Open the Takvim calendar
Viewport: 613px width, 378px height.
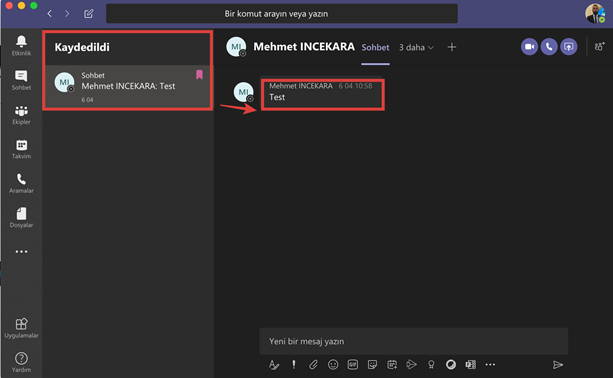(21, 149)
